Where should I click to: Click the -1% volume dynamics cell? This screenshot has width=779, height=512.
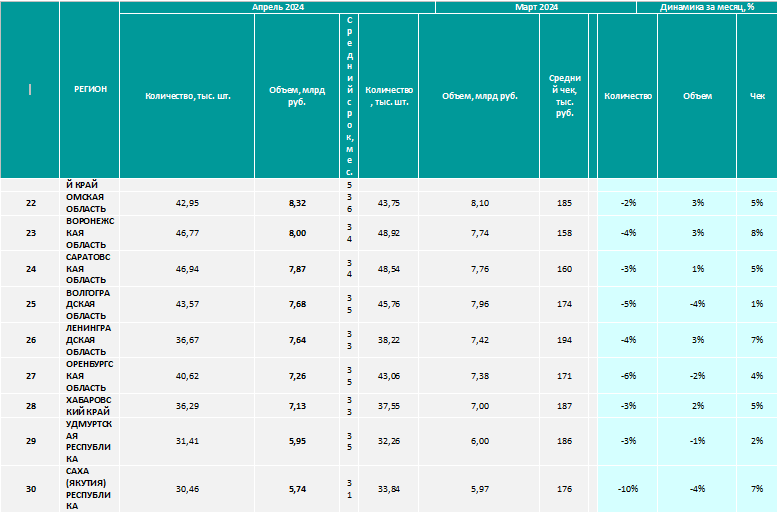[x=698, y=441]
